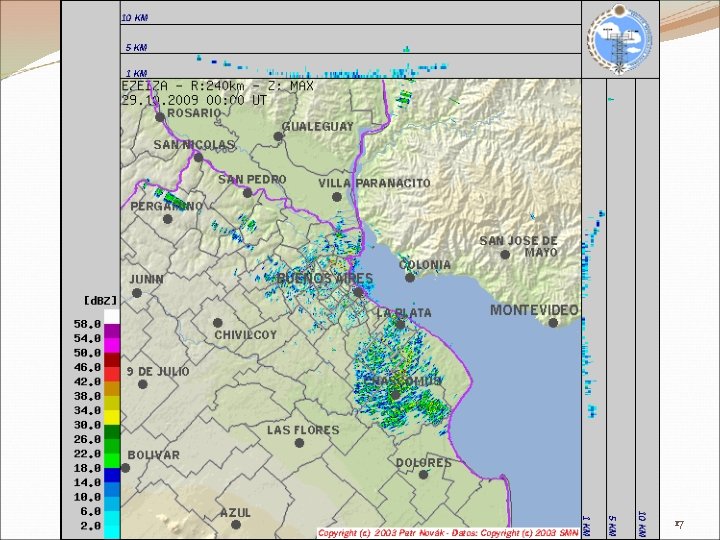This screenshot has height=540, width=720.
Task: Click the Las Flores city marker
Action: point(299,443)
